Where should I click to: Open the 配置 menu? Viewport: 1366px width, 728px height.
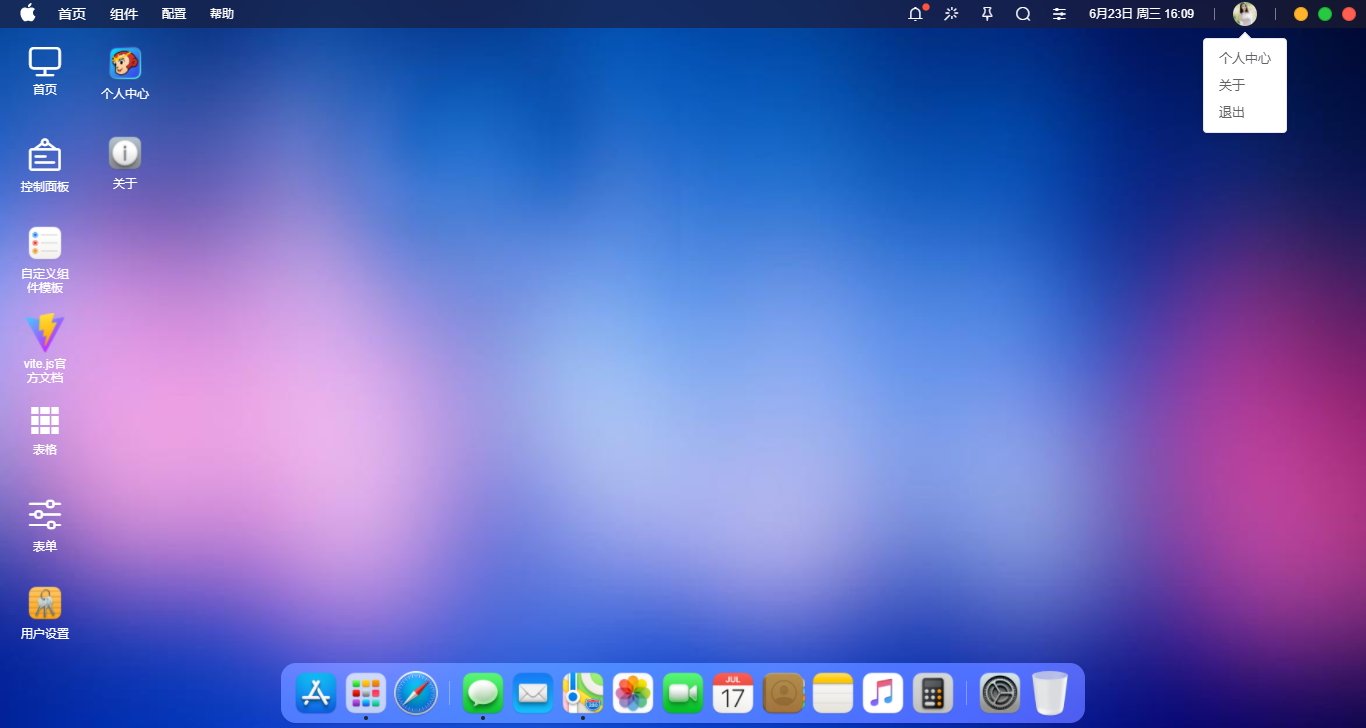tap(172, 14)
